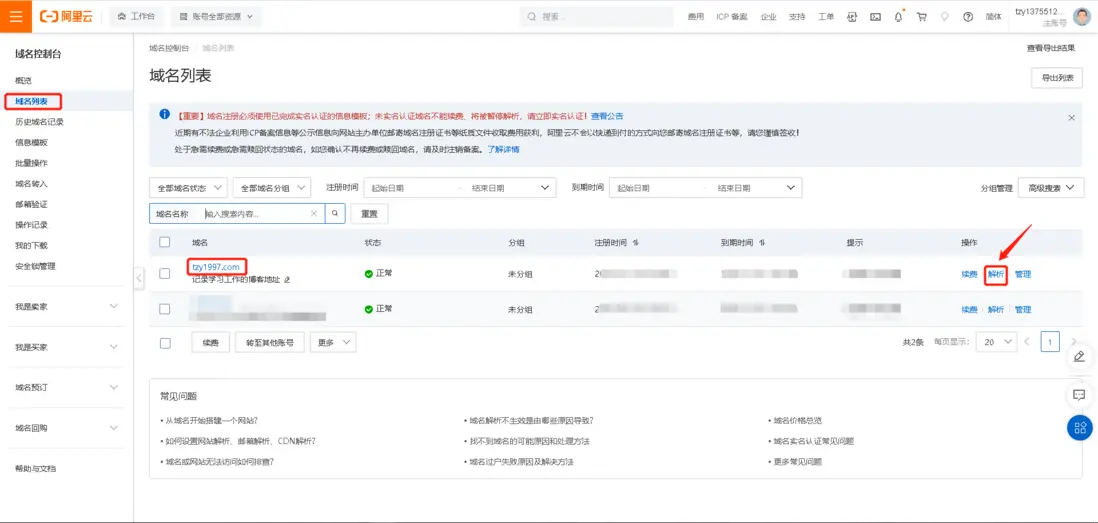The height and width of the screenshot is (523, 1098).
Task: Open 信息模板 in the sidebar menu
Action: tap(32, 142)
